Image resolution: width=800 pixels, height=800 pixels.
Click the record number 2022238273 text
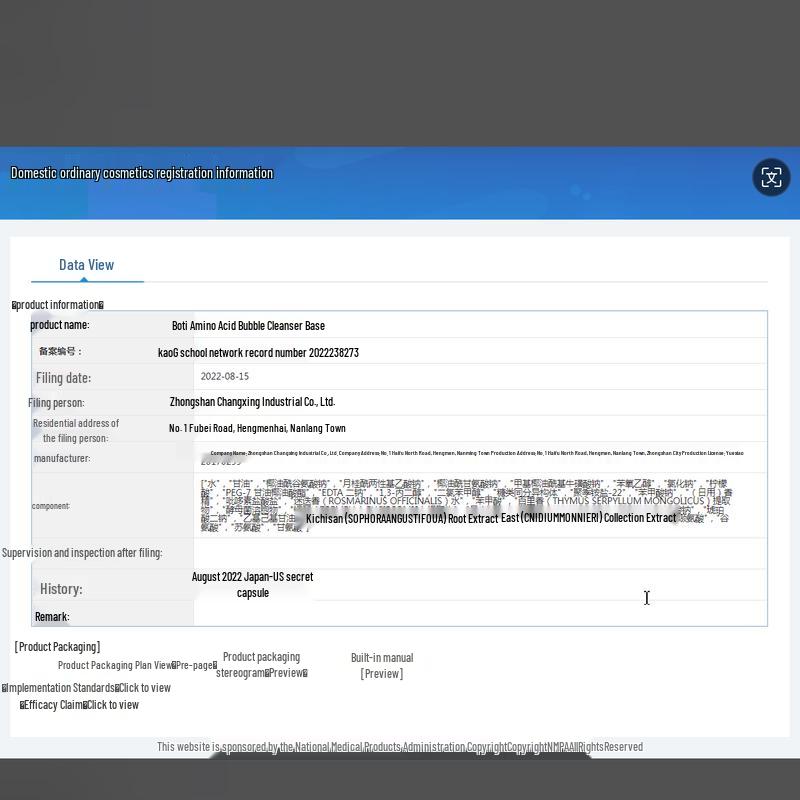[258, 352]
